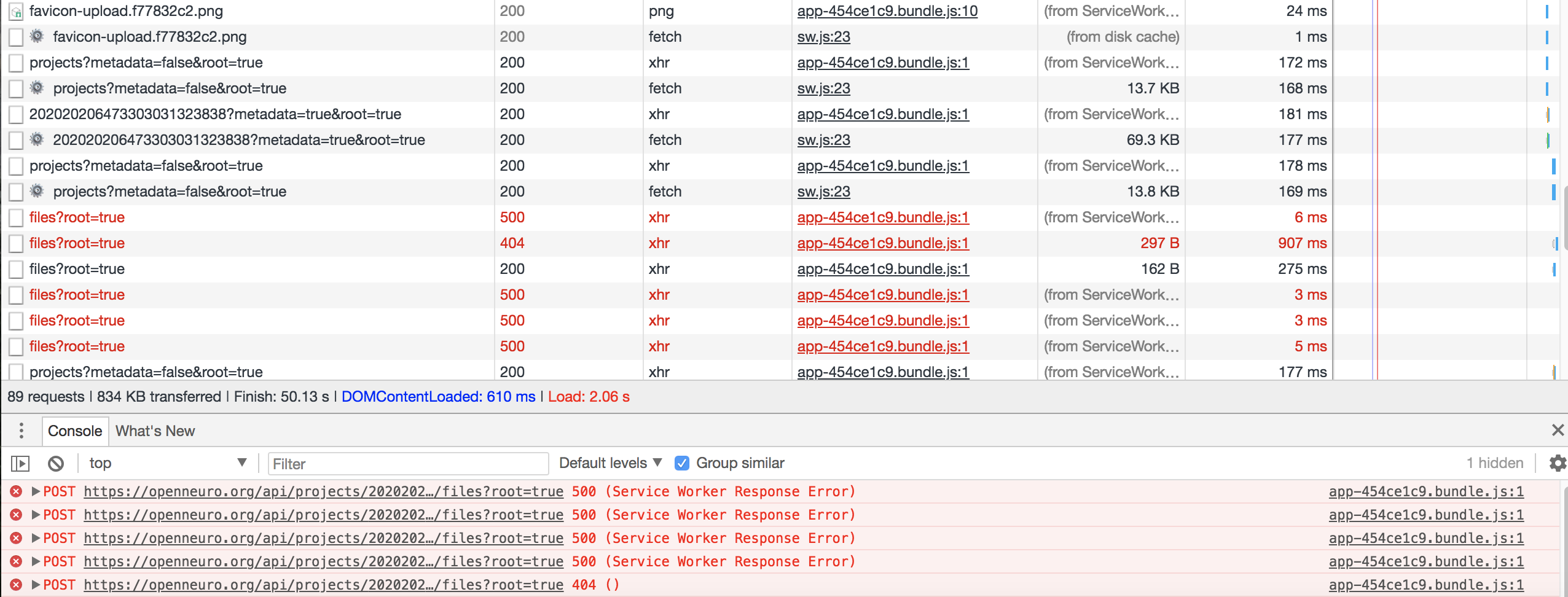Image resolution: width=1568 pixels, height=597 pixels.
Task: Switch to the What's New tab
Action: click(x=155, y=431)
